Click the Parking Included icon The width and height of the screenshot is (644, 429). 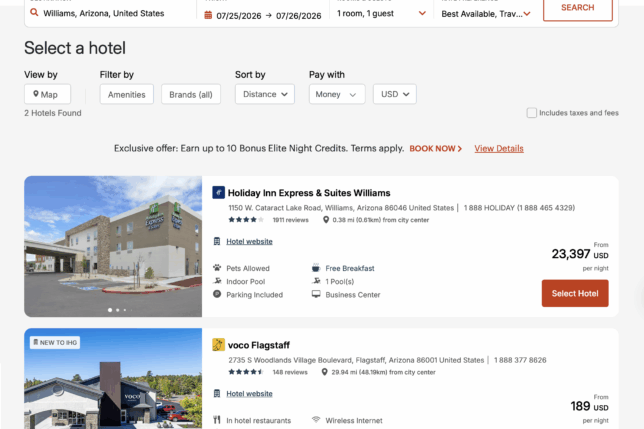coord(217,294)
